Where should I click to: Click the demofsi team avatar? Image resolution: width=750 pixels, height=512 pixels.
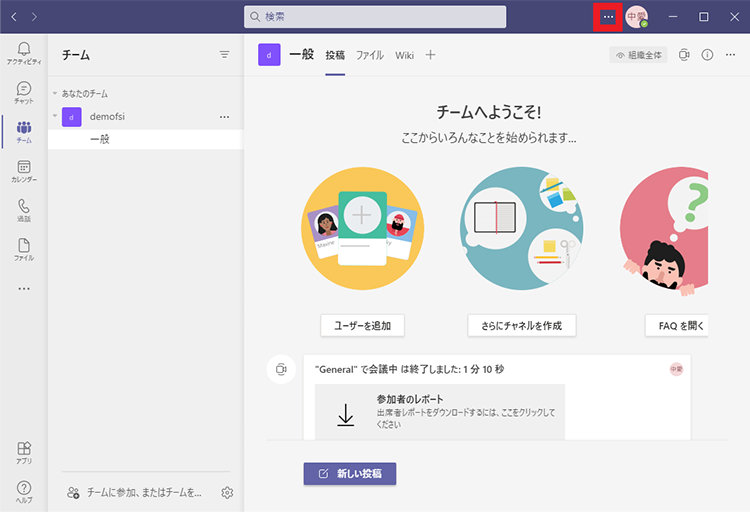72,117
